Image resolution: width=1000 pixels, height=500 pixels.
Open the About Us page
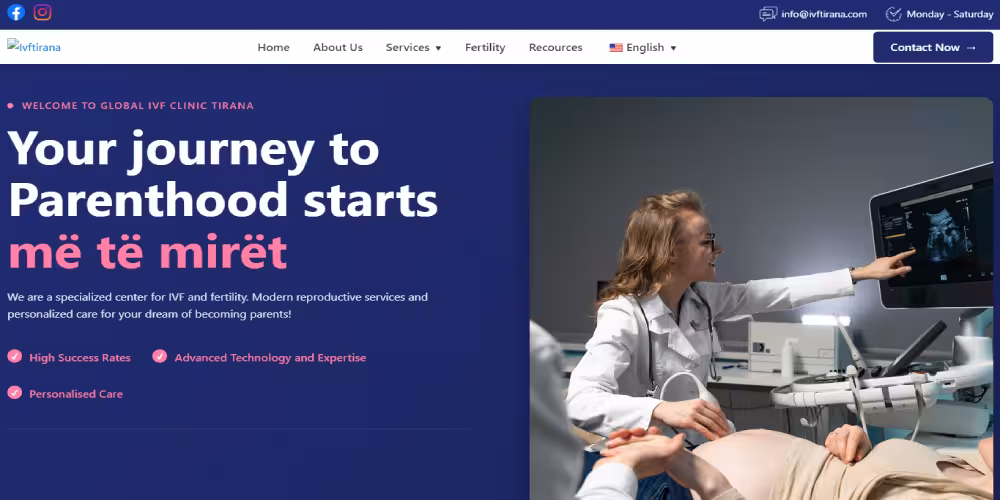338,47
